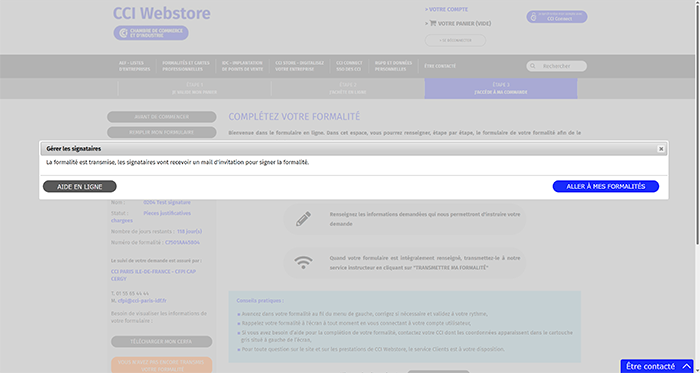Screen dimensions: 700x373
Task: Click the cfpi@cci-paris-idf.fr email link
Action: pos(142,301)
